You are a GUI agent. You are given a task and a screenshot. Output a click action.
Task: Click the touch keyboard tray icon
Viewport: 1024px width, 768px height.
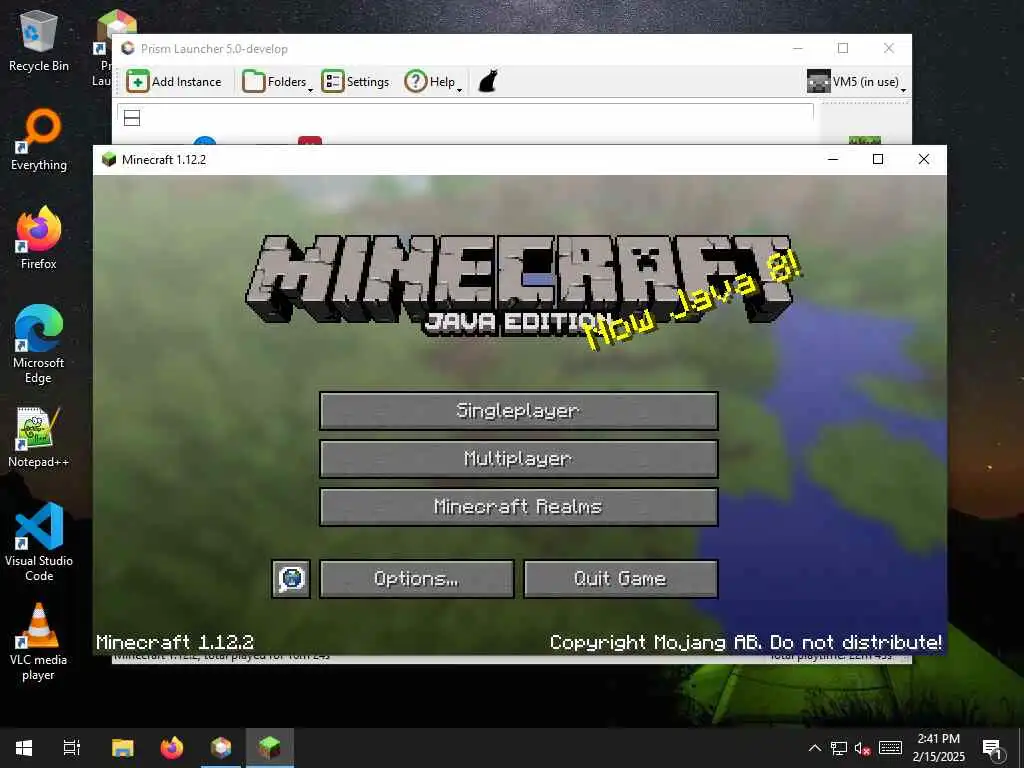pyautogui.click(x=890, y=748)
